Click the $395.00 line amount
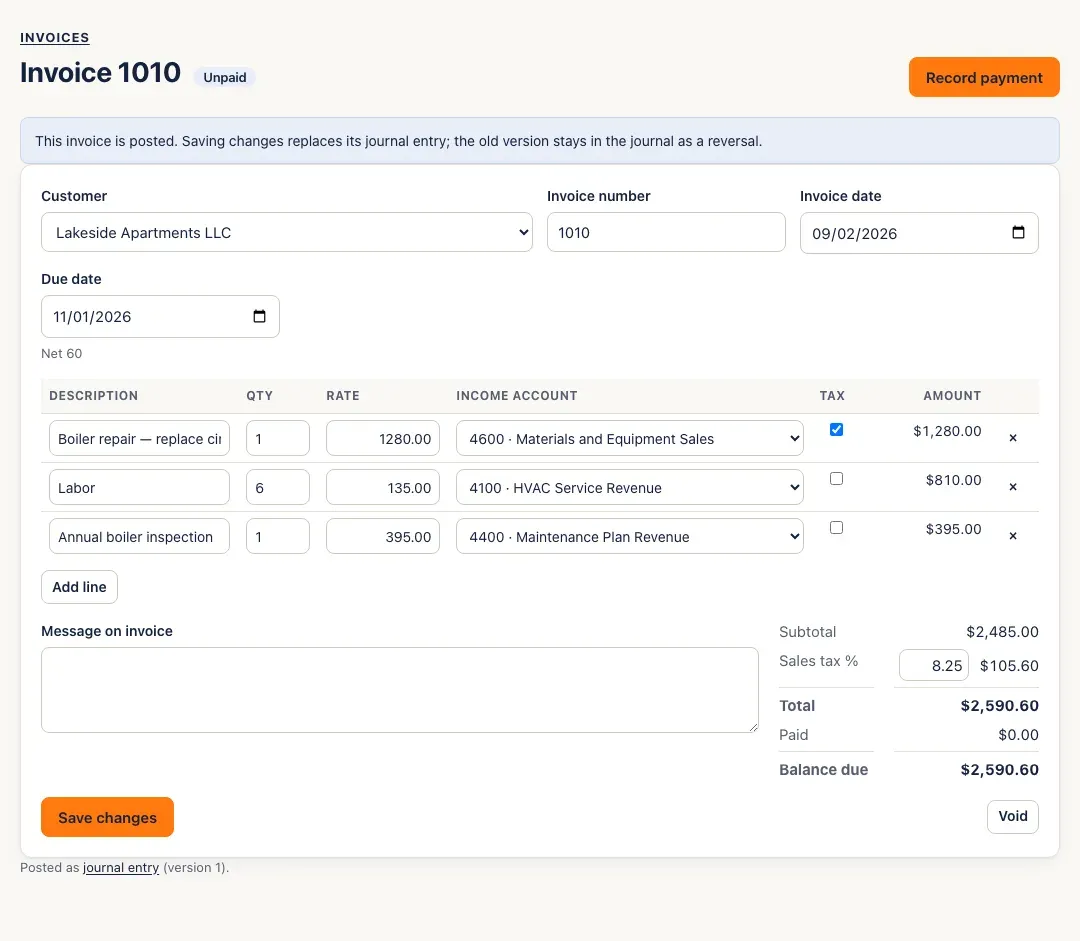This screenshot has height=941, width=1080. (953, 529)
